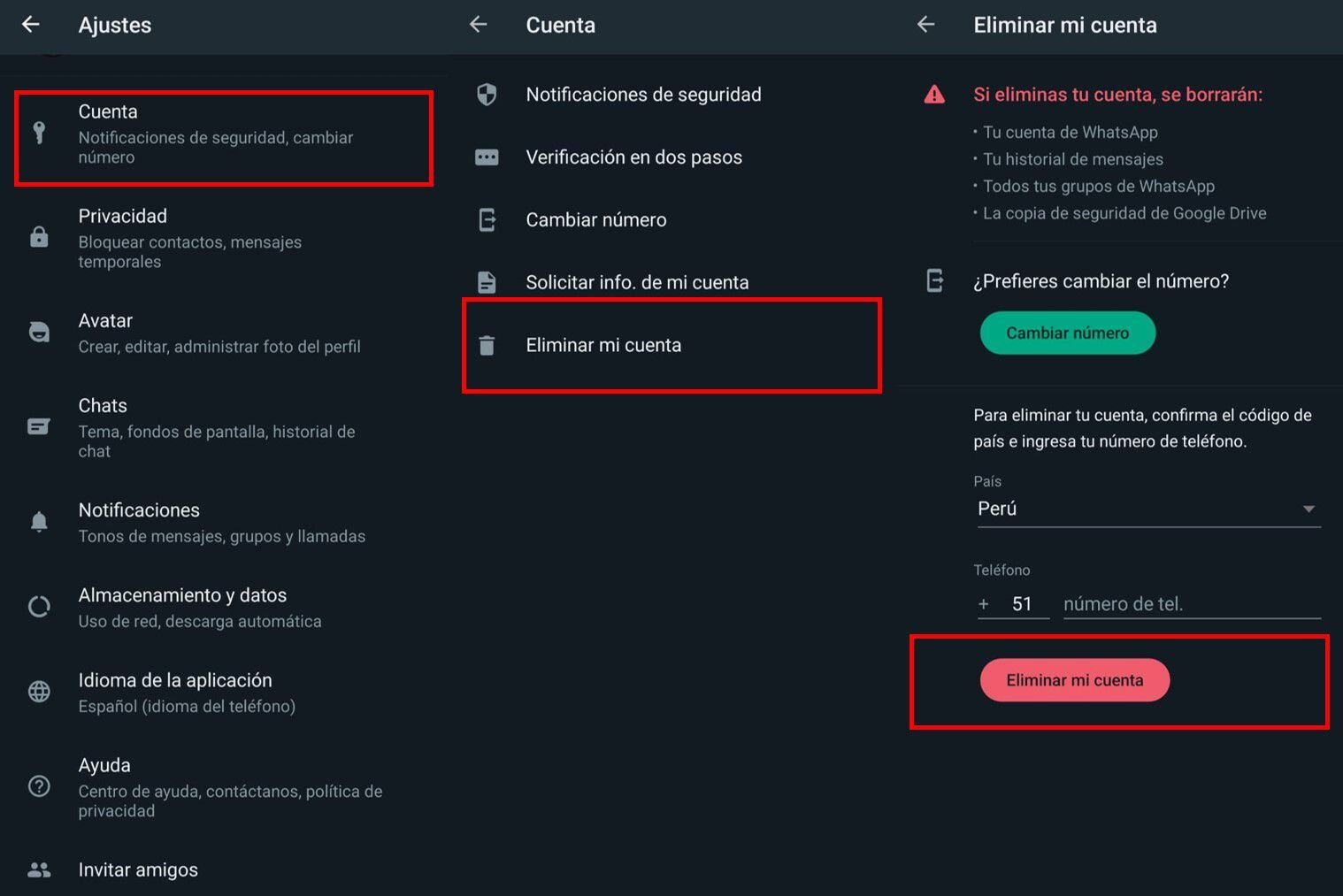This screenshot has height=896, width=1343.
Task: Click the bell icon for Notificaciones
Action: pos(39,522)
